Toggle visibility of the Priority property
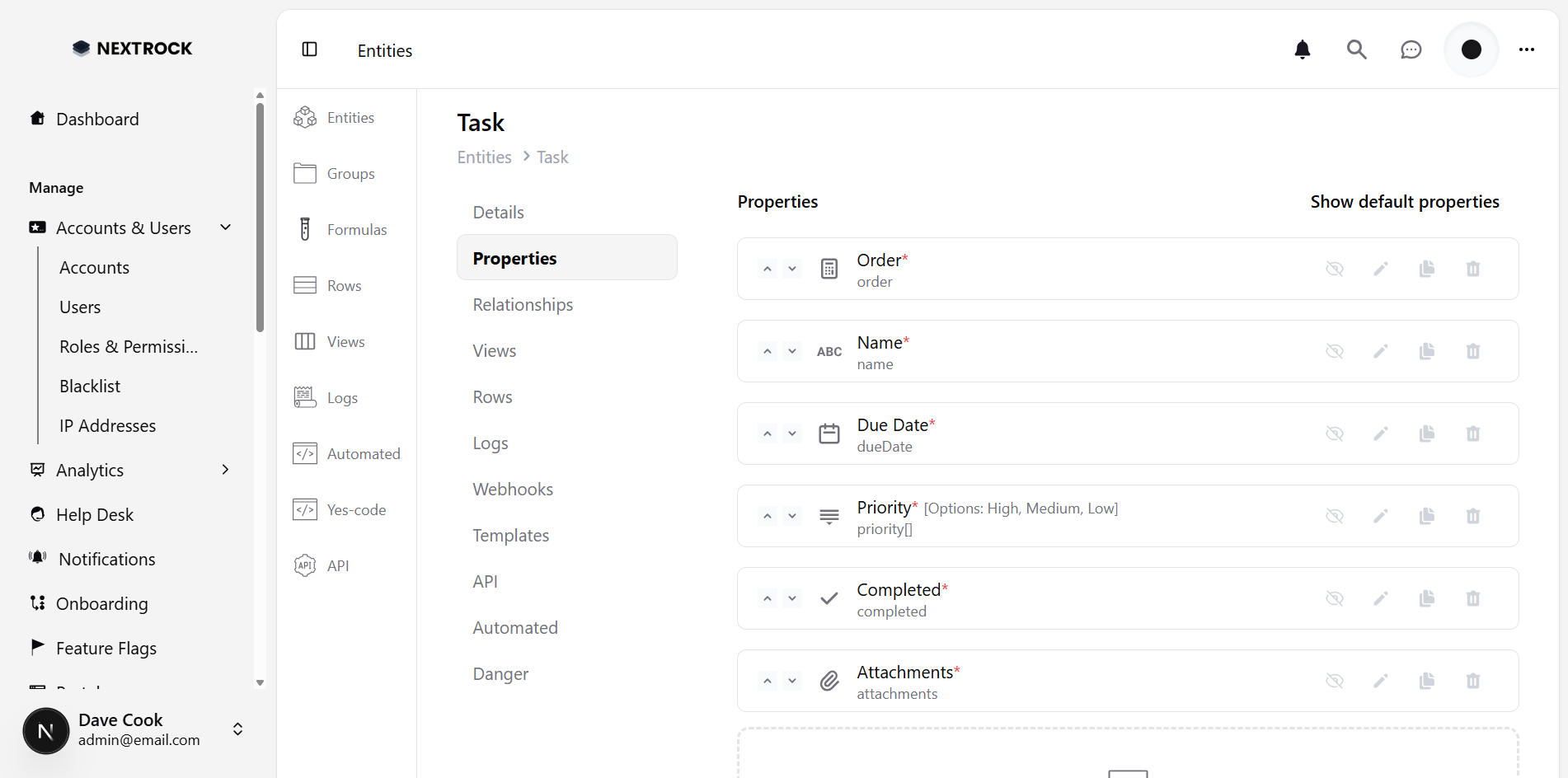 tap(1336, 516)
